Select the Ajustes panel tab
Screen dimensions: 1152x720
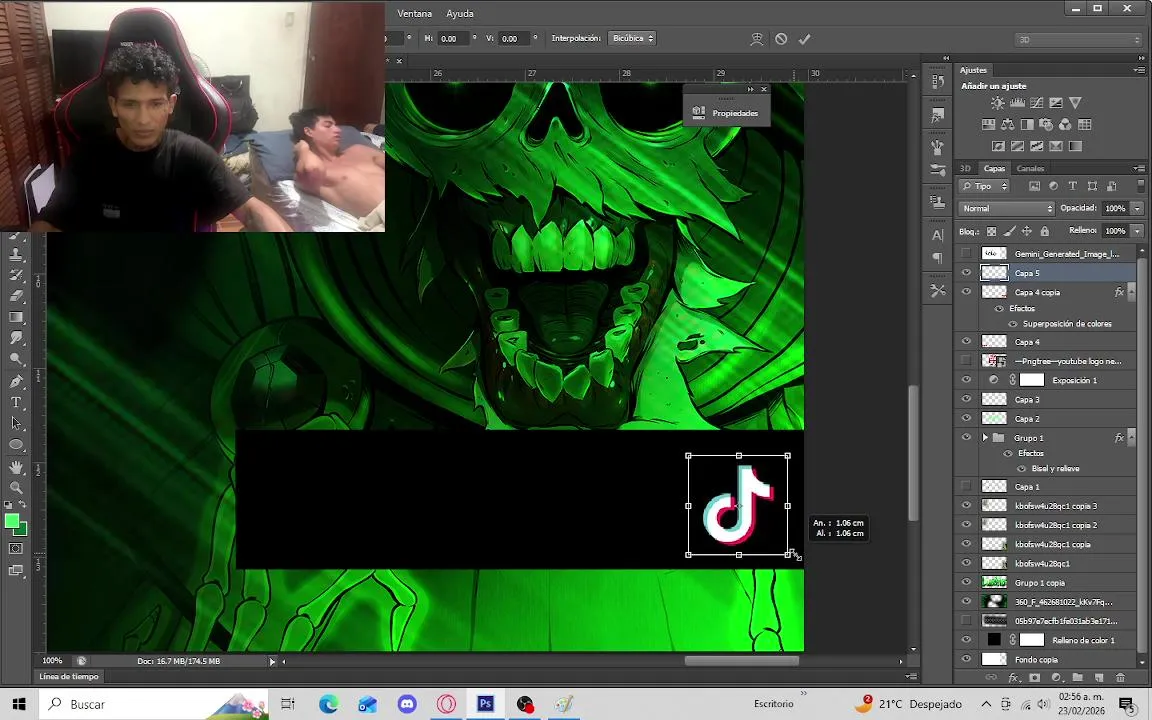973,70
